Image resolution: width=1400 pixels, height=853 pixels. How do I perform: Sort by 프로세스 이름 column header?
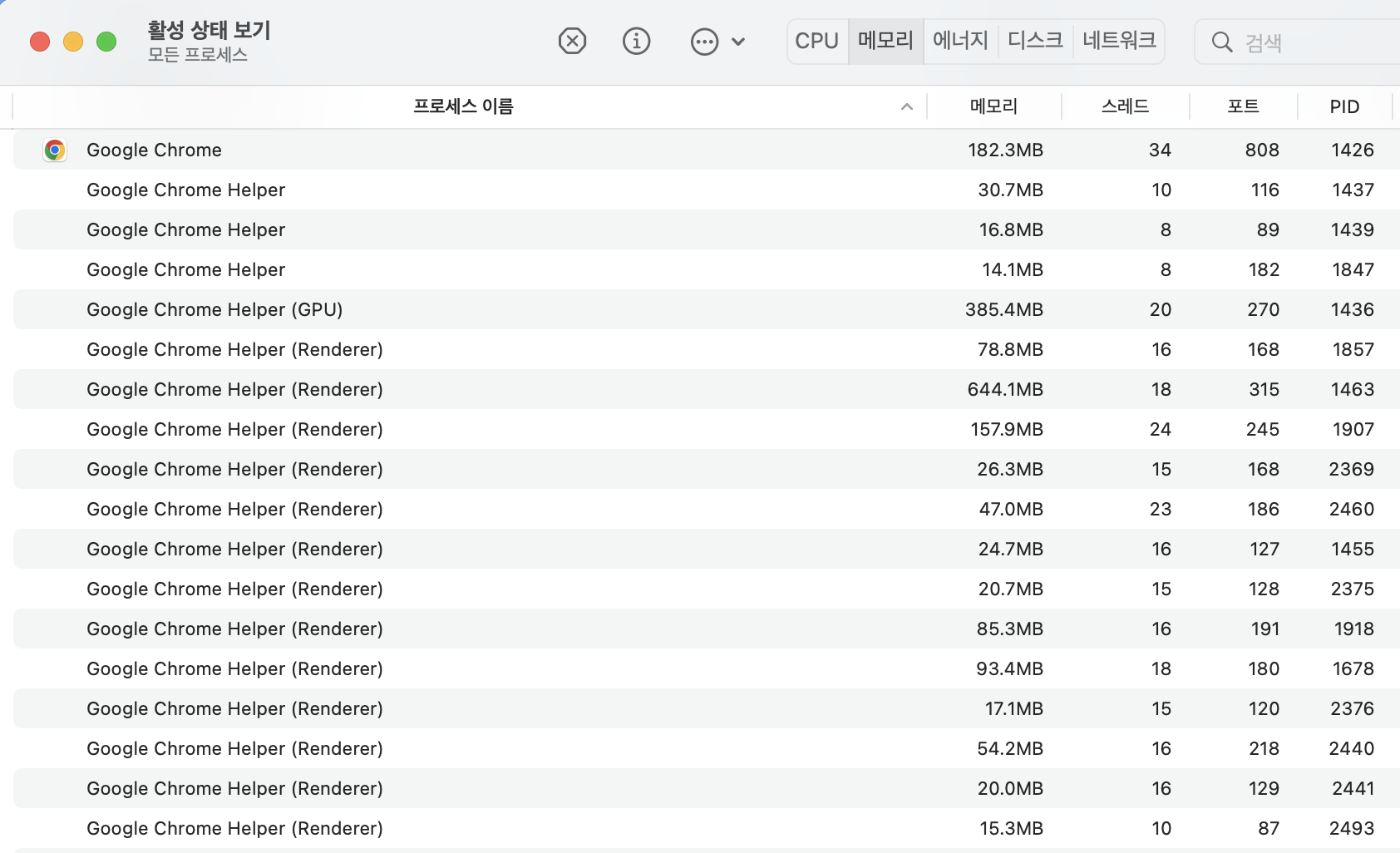click(x=463, y=106)
